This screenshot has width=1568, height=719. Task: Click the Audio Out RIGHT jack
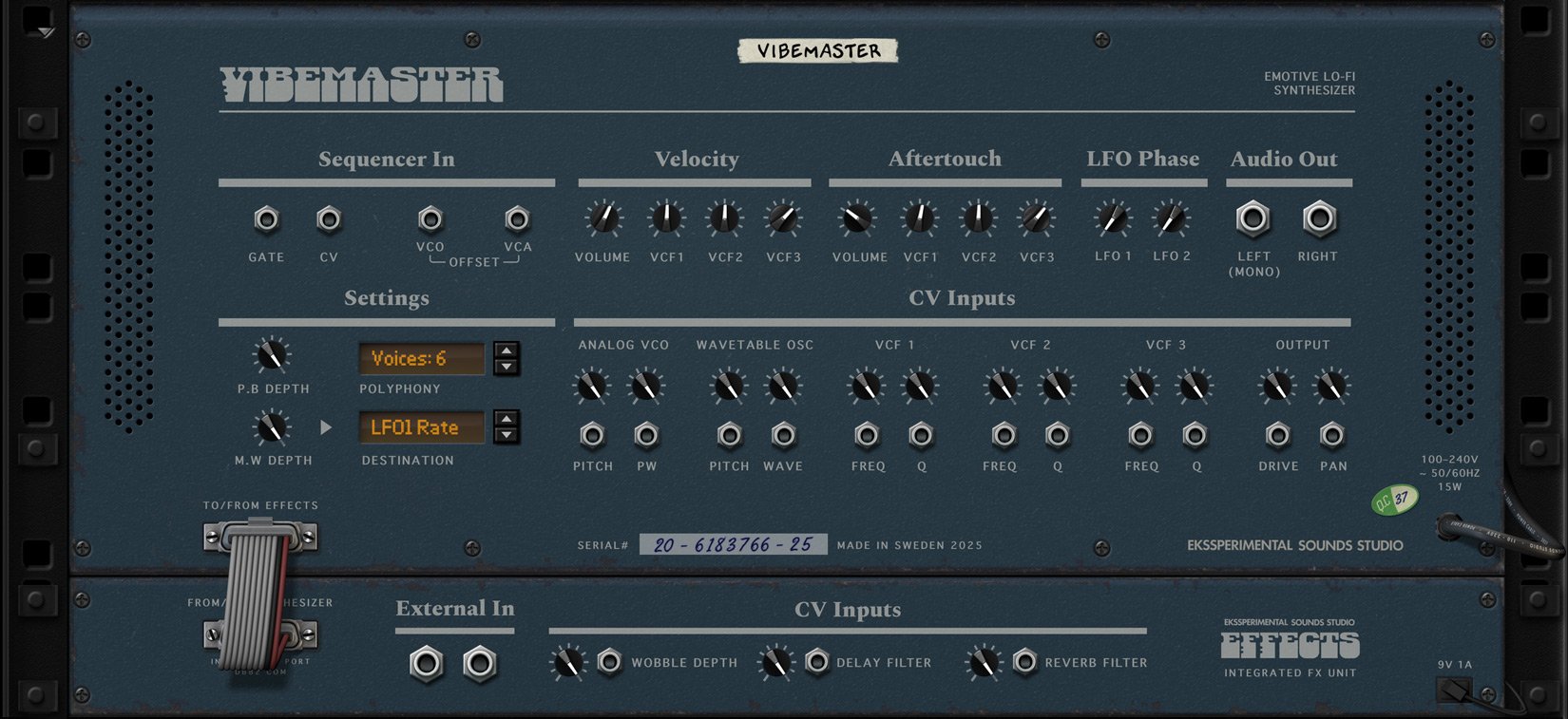(x=1319, y=219)
